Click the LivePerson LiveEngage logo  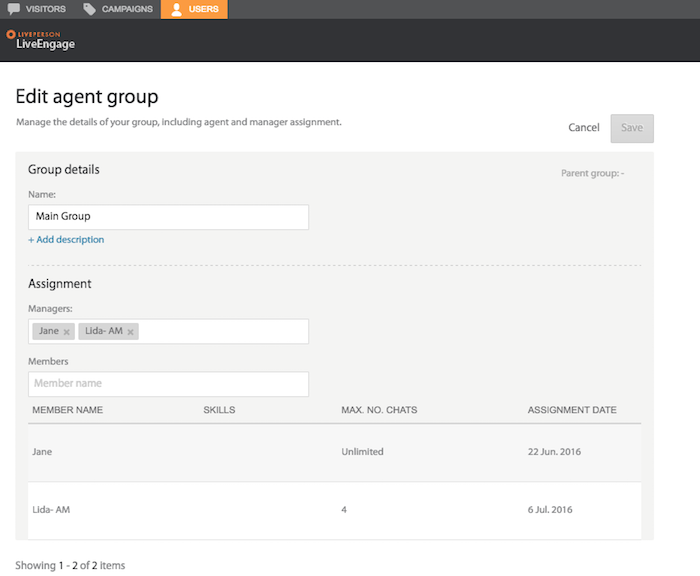(40, 40)
